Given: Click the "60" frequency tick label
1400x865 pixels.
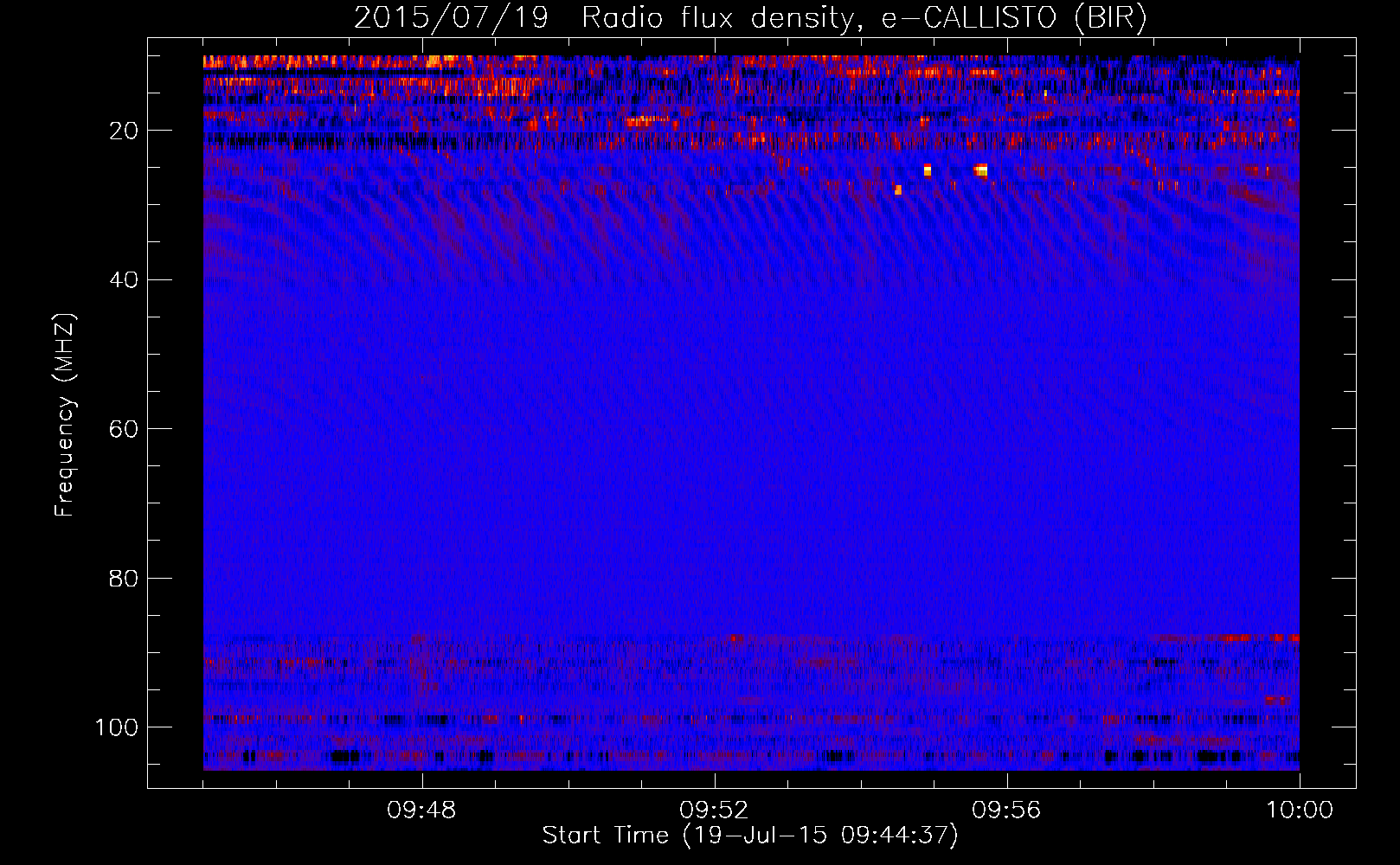Looking at the screenshot, I should point(125,430).
